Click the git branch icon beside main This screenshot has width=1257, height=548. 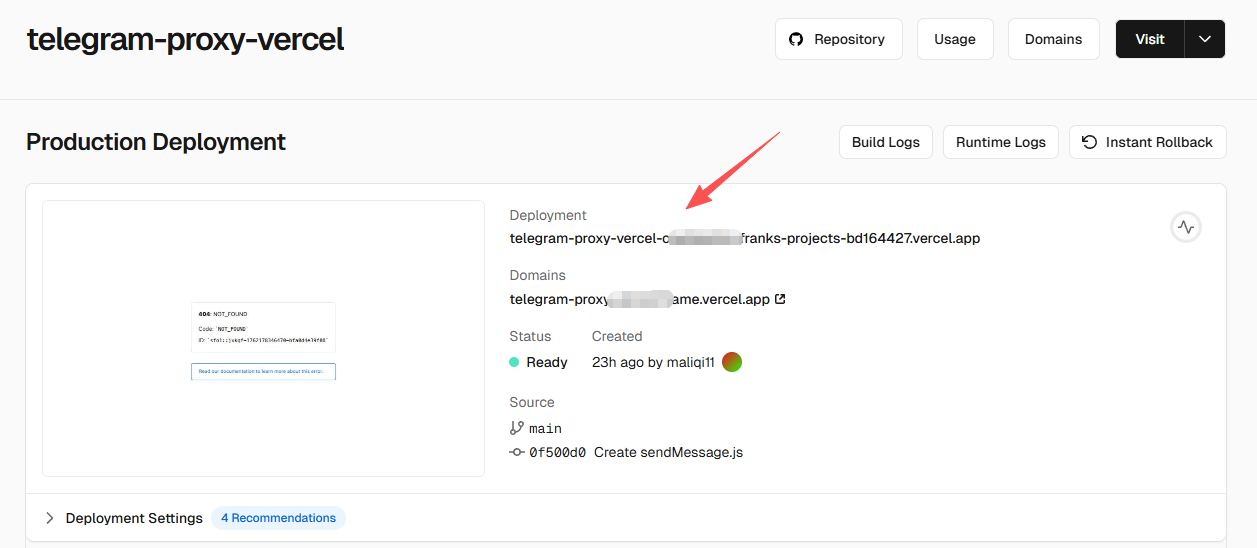[x=517, y=428]
